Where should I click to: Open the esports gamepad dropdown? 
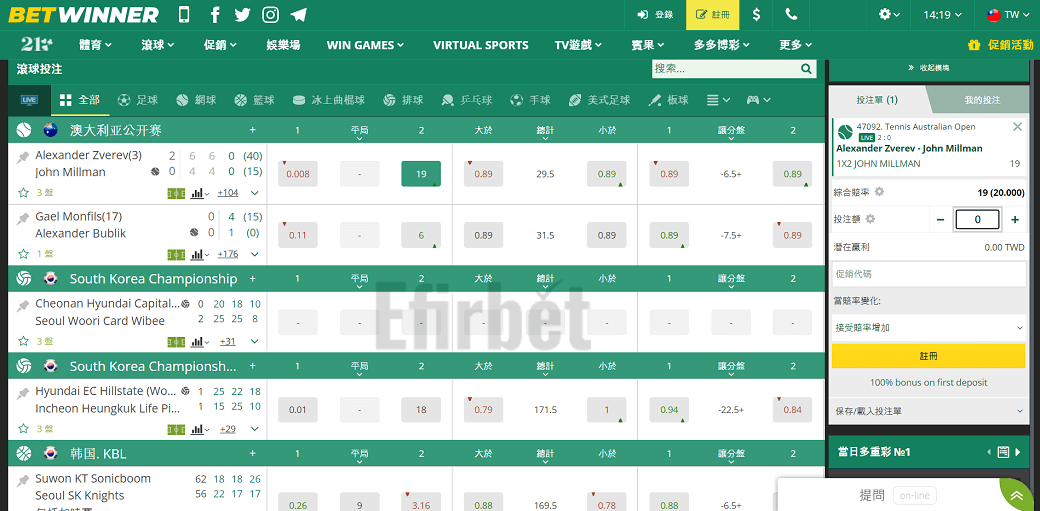coord(759,100)
